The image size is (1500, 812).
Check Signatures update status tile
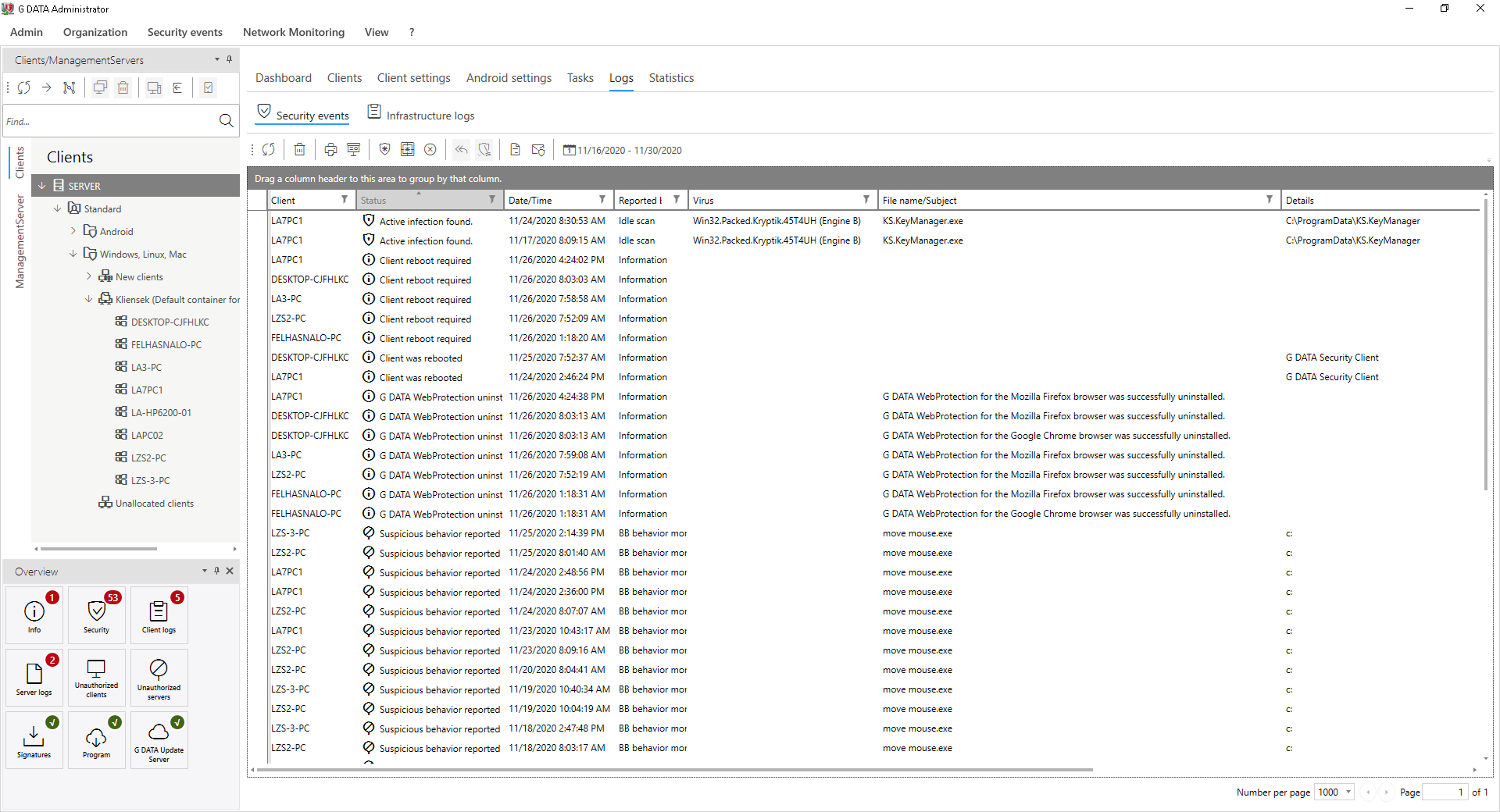[x=34, y=740]
